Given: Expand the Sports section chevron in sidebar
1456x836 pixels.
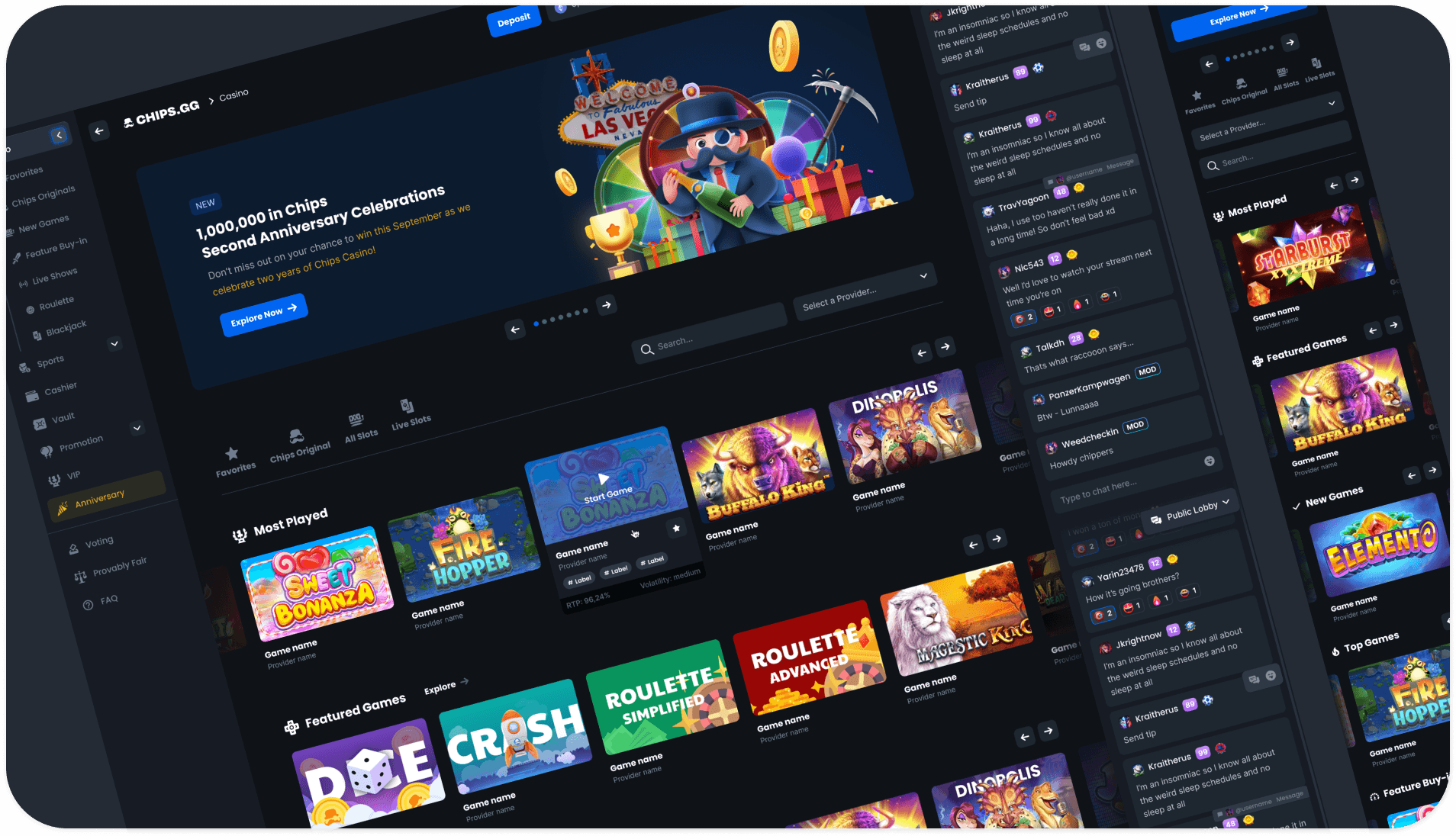Looking at the screenshot, I should click(114, 343).
